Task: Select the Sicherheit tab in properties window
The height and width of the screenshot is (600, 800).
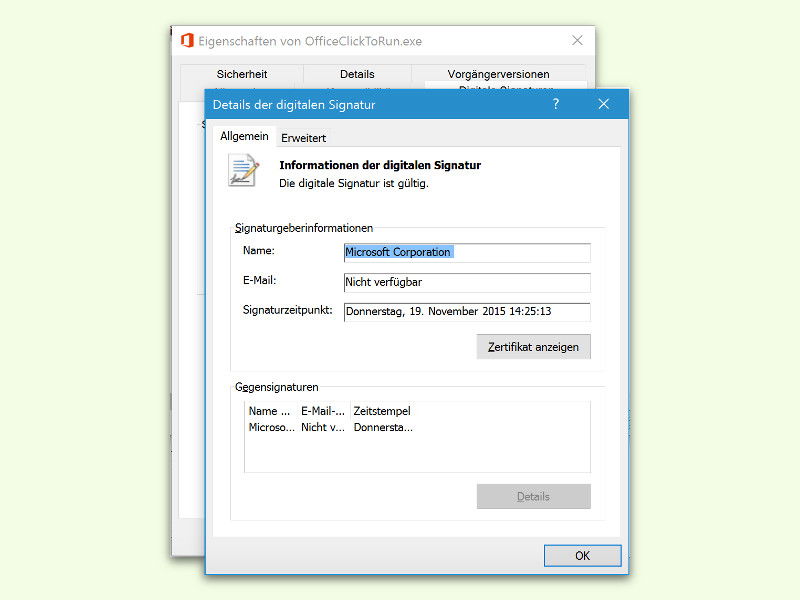Action: (242, 74)
